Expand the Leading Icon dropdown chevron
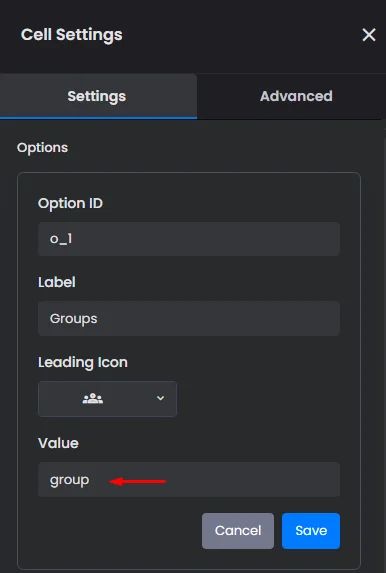386x573 pixels. pos(160,398)
